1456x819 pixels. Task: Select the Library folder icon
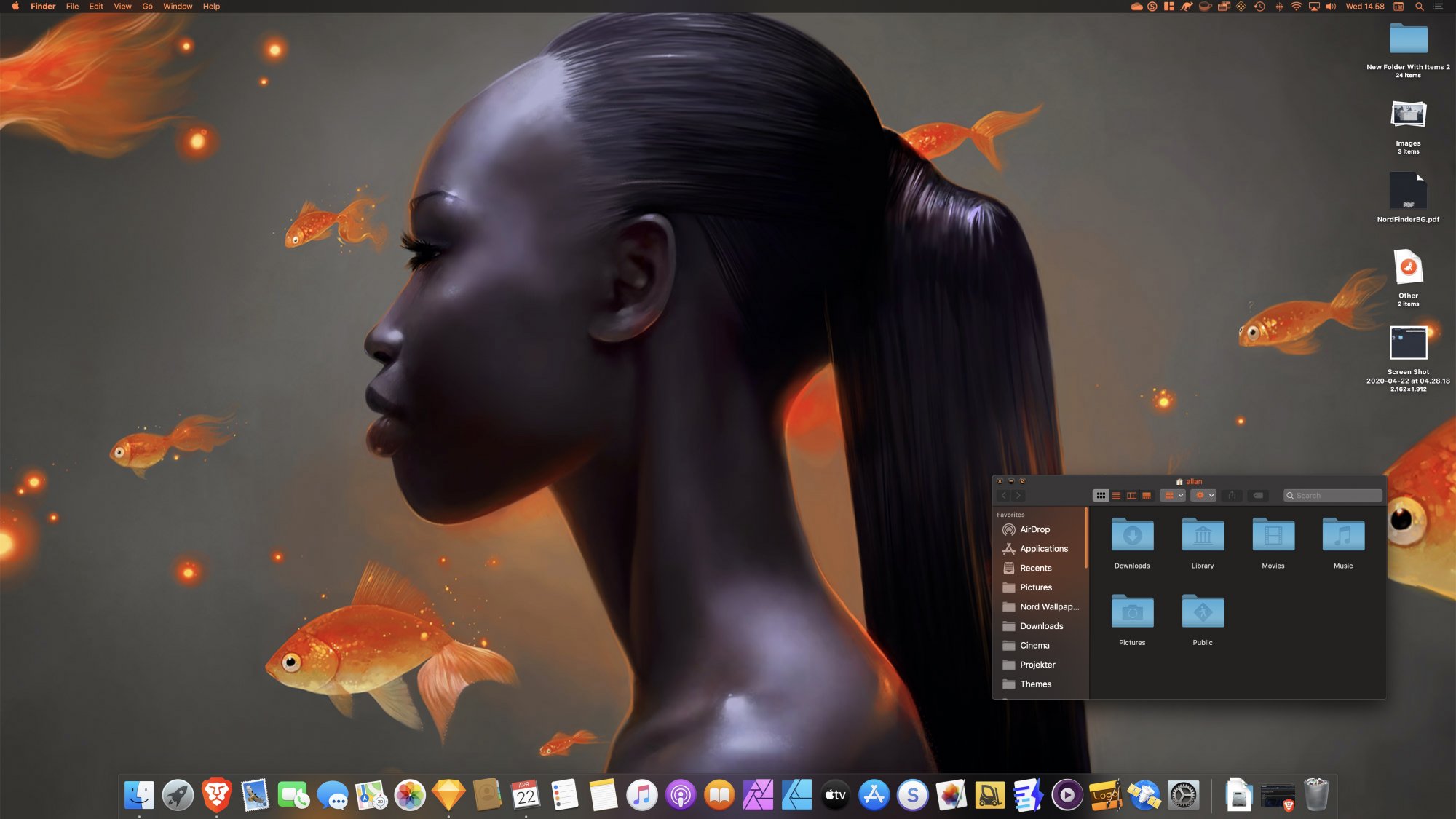(1203, 535)
